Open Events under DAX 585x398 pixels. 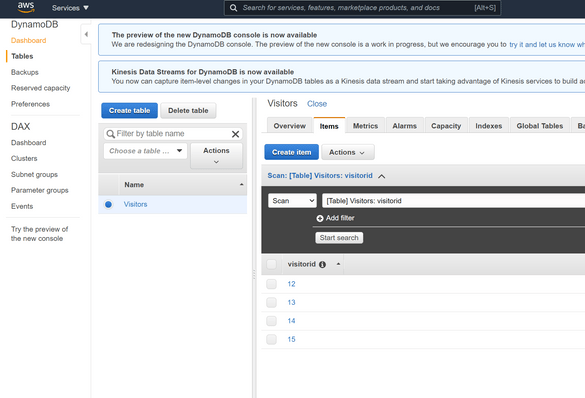22,206
